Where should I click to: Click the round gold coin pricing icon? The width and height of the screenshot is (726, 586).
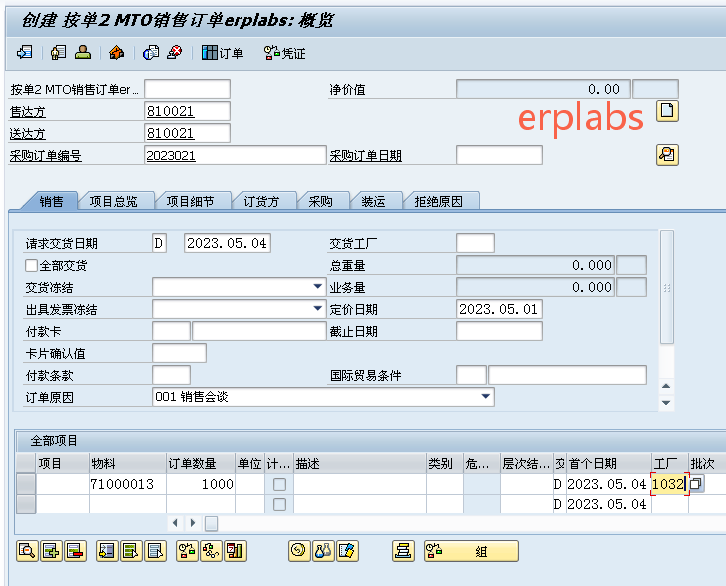(299, 551)
